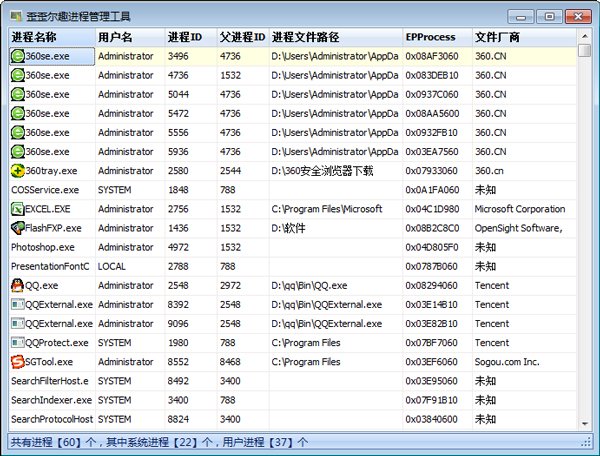This screenshot has height=456, width=600.
Task: Click parent process ID 2972 cell
Action: pyautogui.click(x=230, y=286)
